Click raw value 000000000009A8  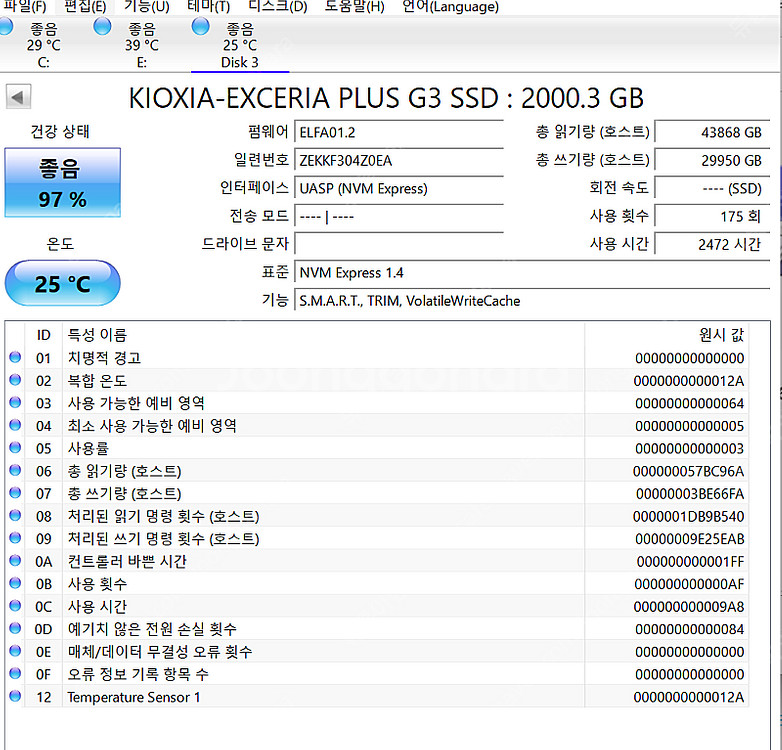(689, 606)
